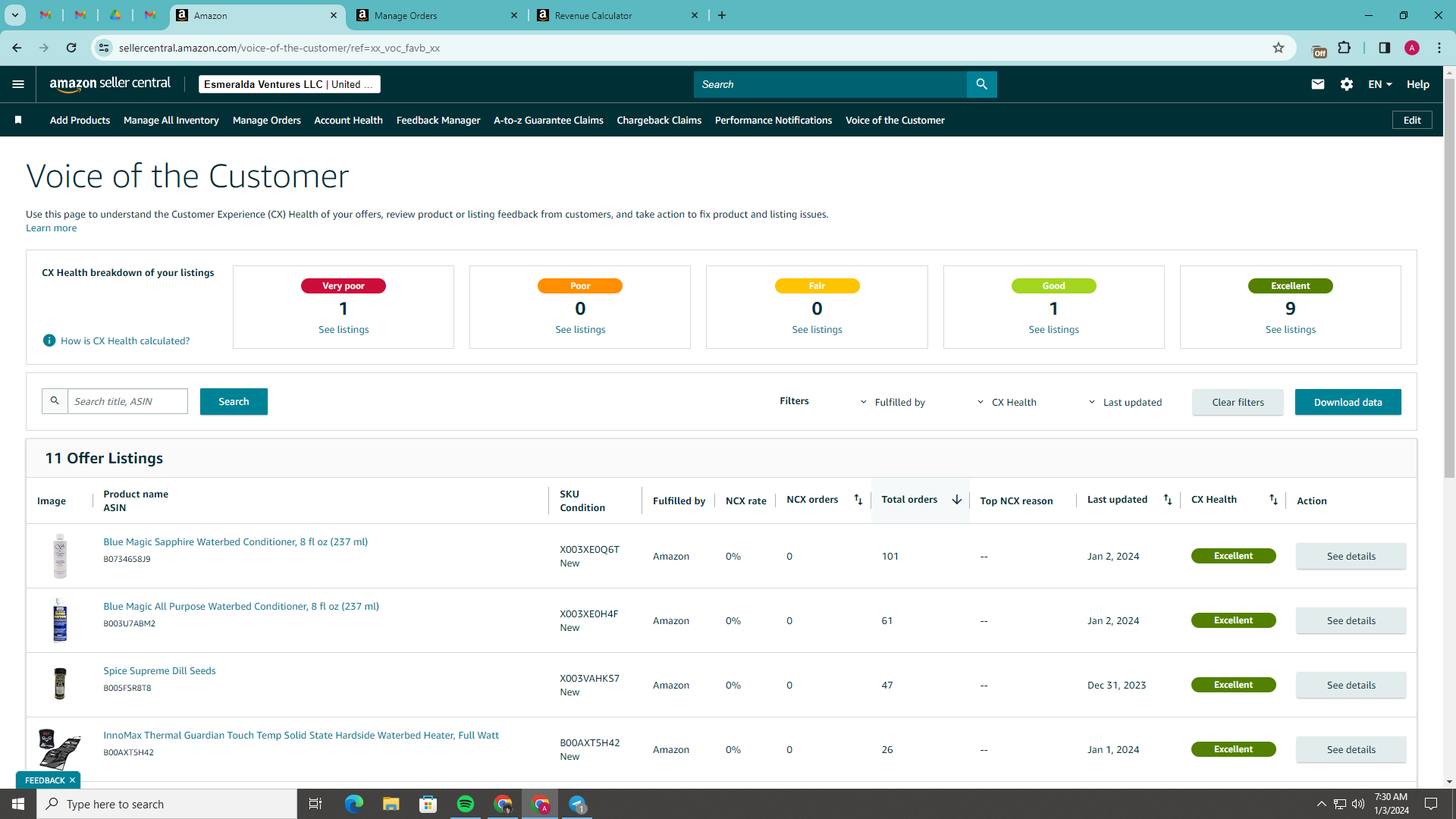1456x819 pixels.
Task: Click the Edit button in favorites bar
Action: (1412, 120)
